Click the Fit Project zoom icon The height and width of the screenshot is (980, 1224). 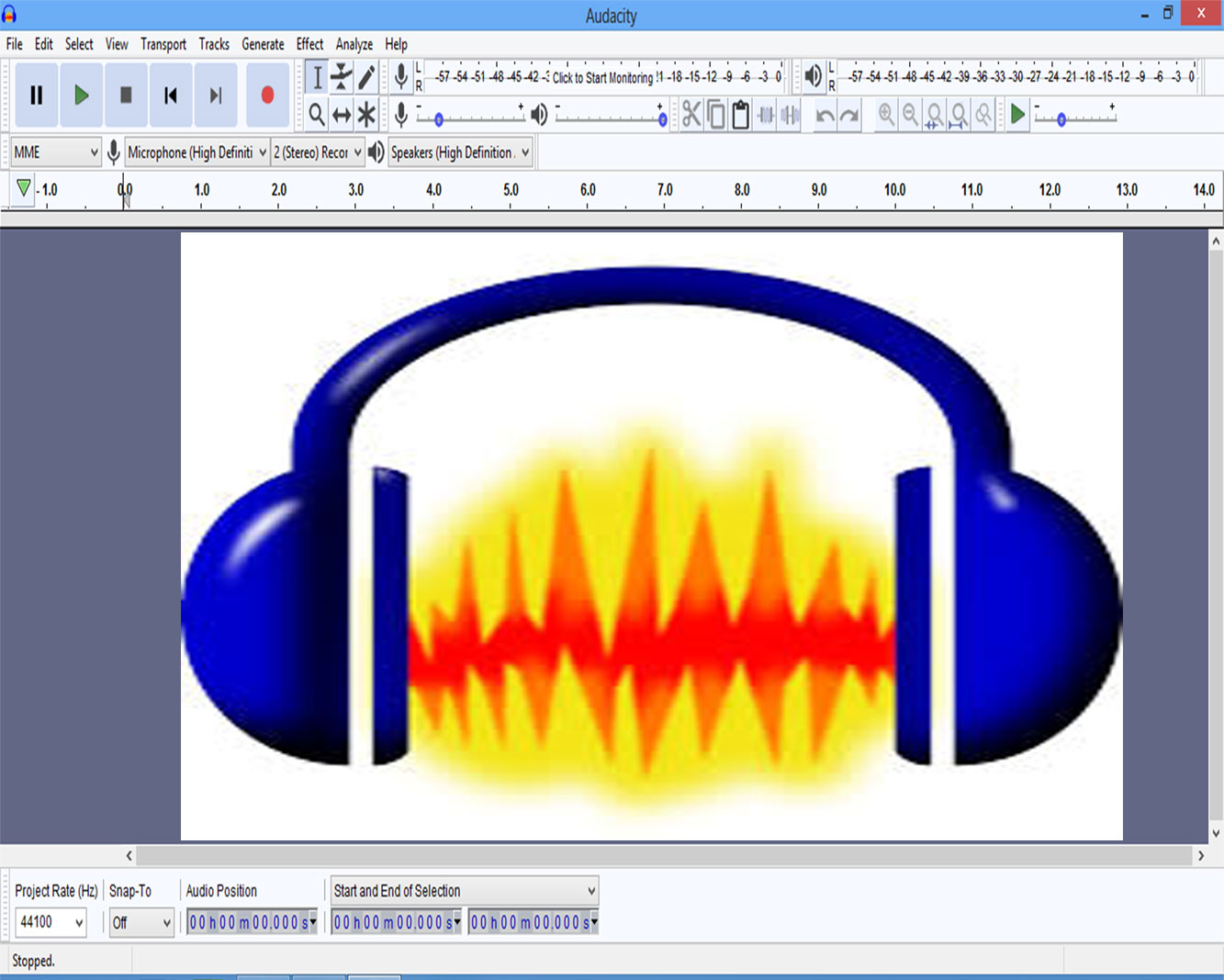[959, 114]
